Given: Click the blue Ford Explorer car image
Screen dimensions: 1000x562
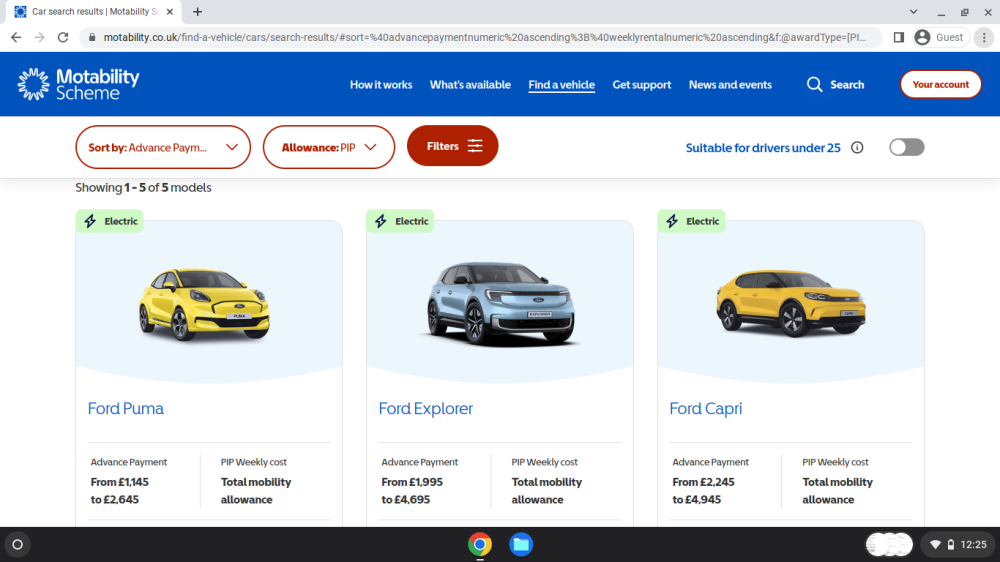Looking at the screenshot, I should [x=501, y=304].
